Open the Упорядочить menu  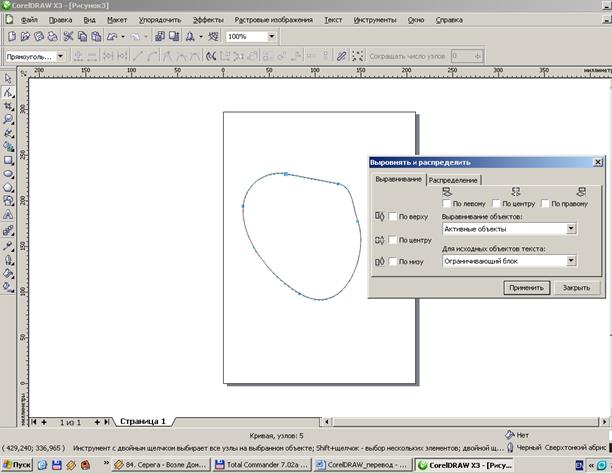(x=160, y=20)
